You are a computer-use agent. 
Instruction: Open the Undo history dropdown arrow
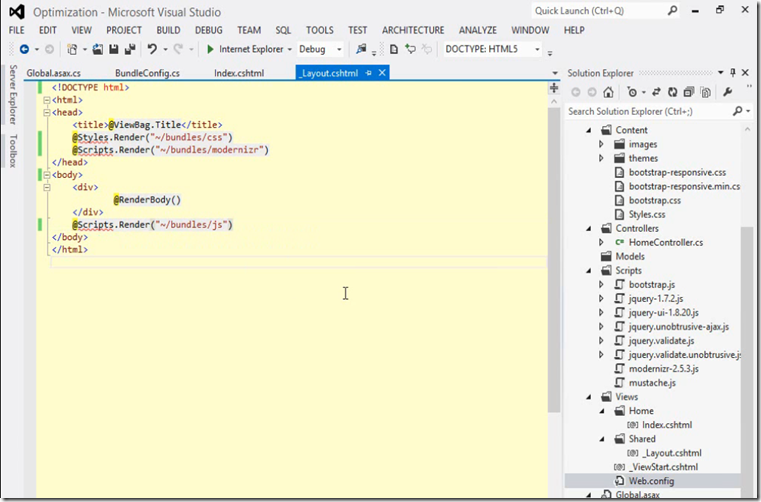tap(165, 50)
